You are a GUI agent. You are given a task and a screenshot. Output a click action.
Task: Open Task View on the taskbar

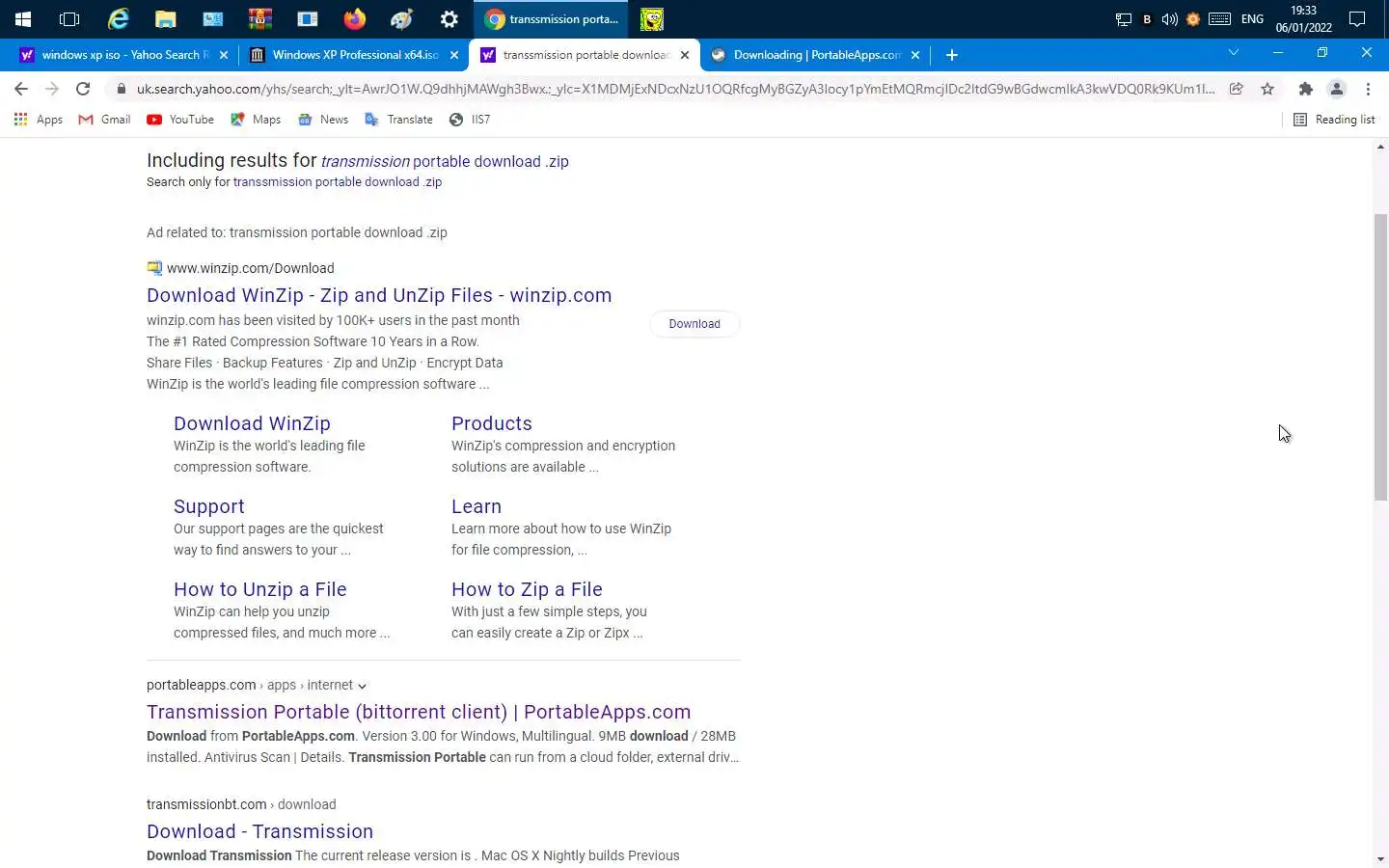point(69,19)
